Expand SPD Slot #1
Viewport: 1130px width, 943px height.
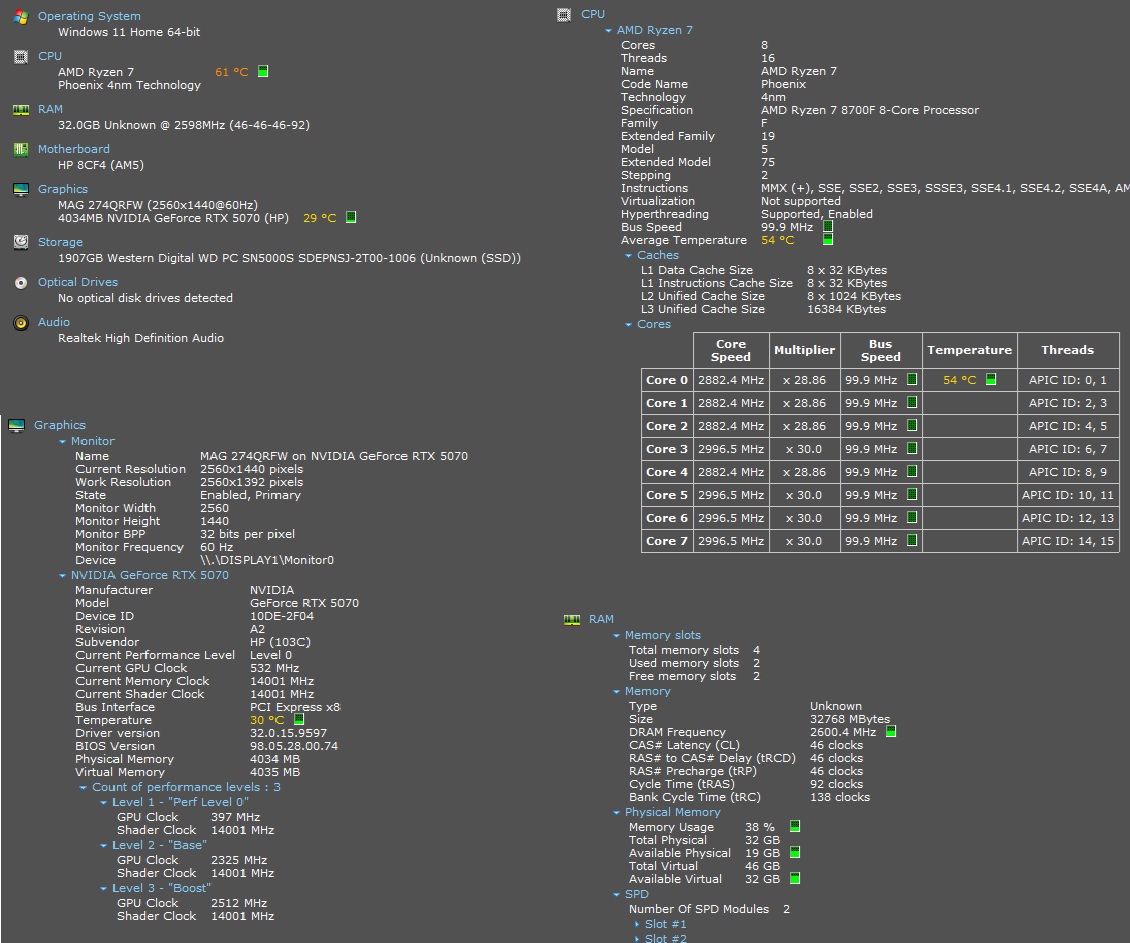pyautogui.click(x=637, y=924)
